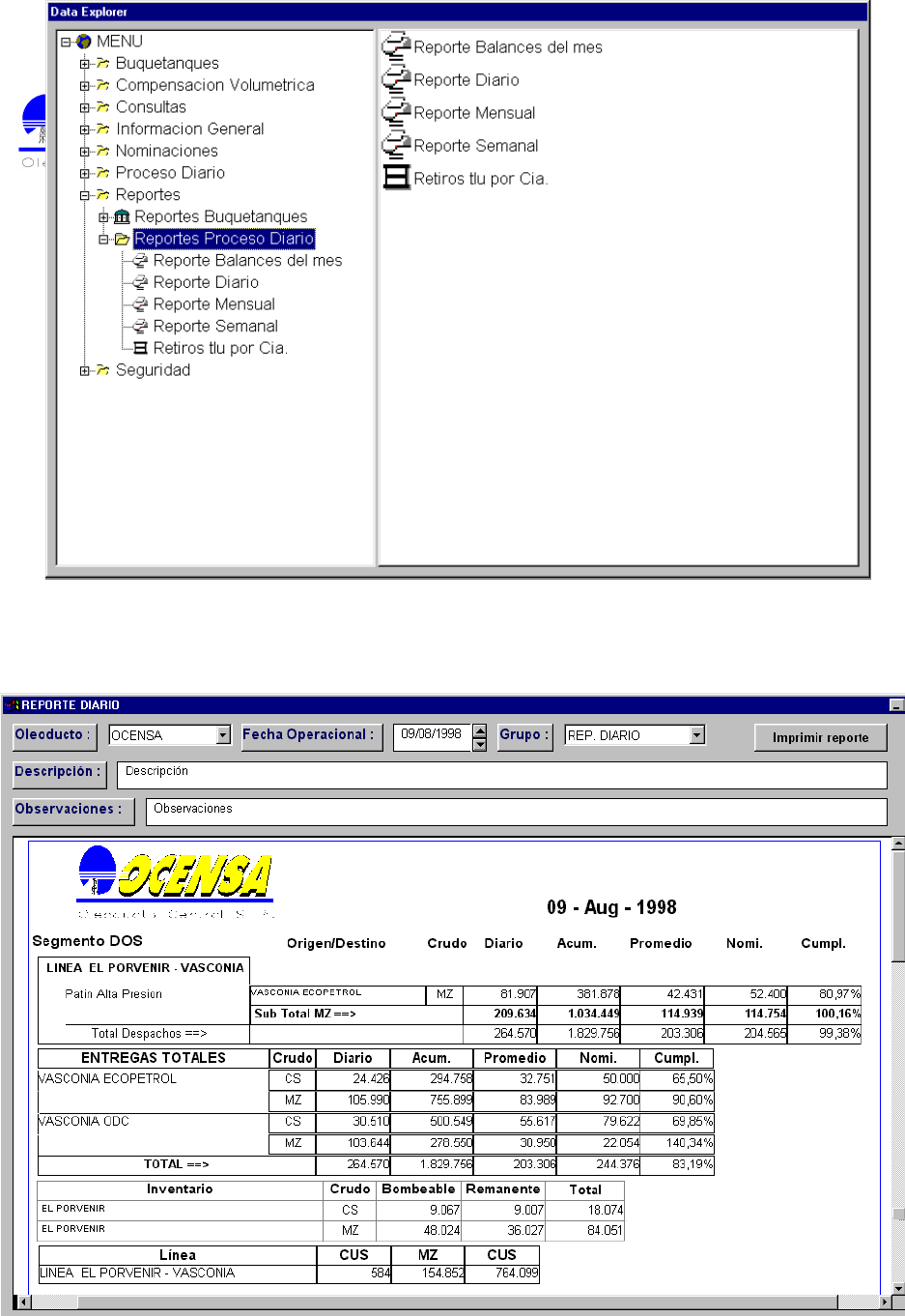Click the report vertical scrollbar up arrow
This screenshot has height=1316, width=905.
tap(898, 844)
